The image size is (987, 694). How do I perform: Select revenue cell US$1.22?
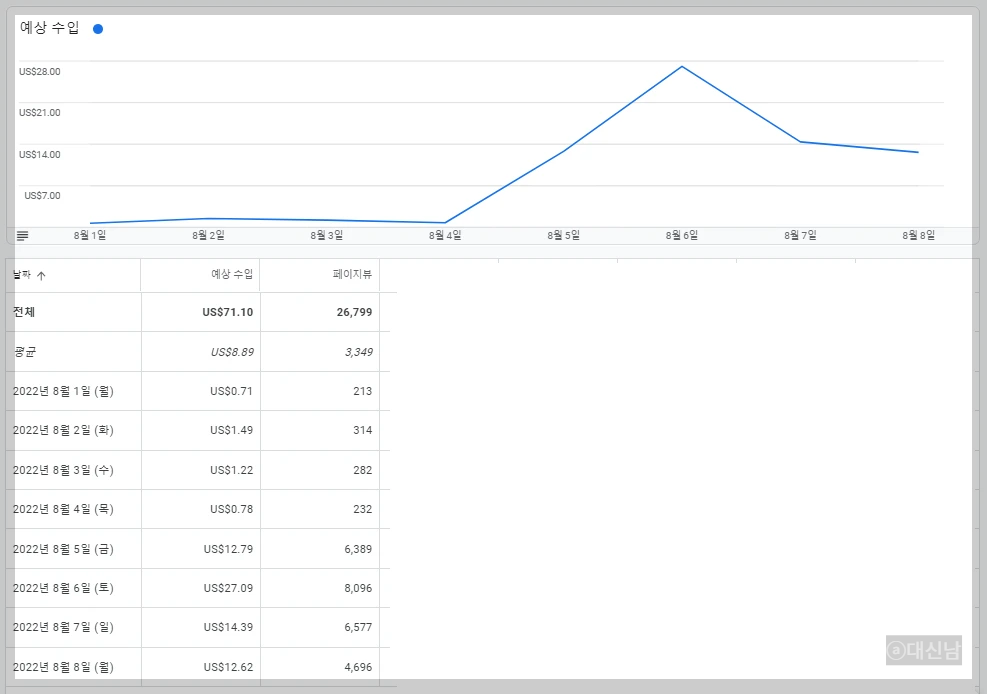pyautogui.click(x=231, y=470)
